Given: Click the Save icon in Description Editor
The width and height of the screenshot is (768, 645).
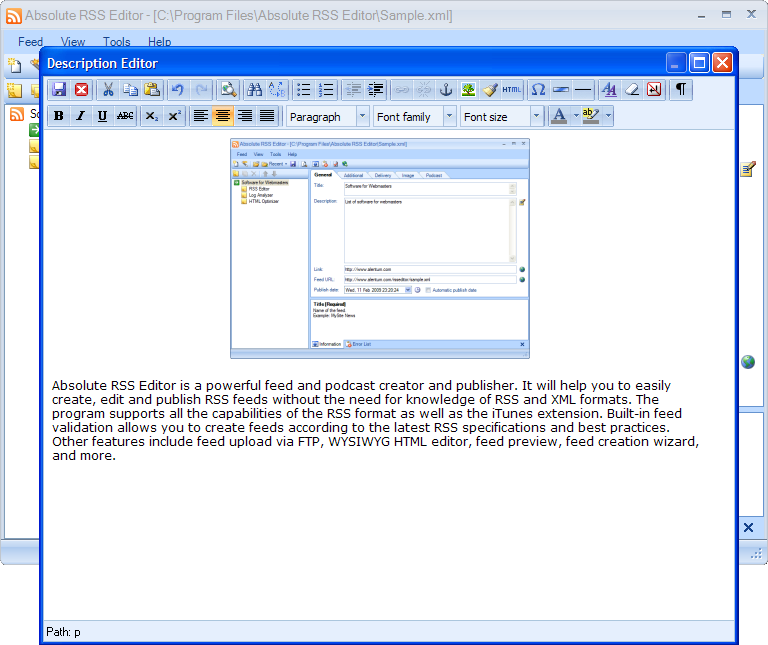Looking at the screenshot, I should coord(59,90).
